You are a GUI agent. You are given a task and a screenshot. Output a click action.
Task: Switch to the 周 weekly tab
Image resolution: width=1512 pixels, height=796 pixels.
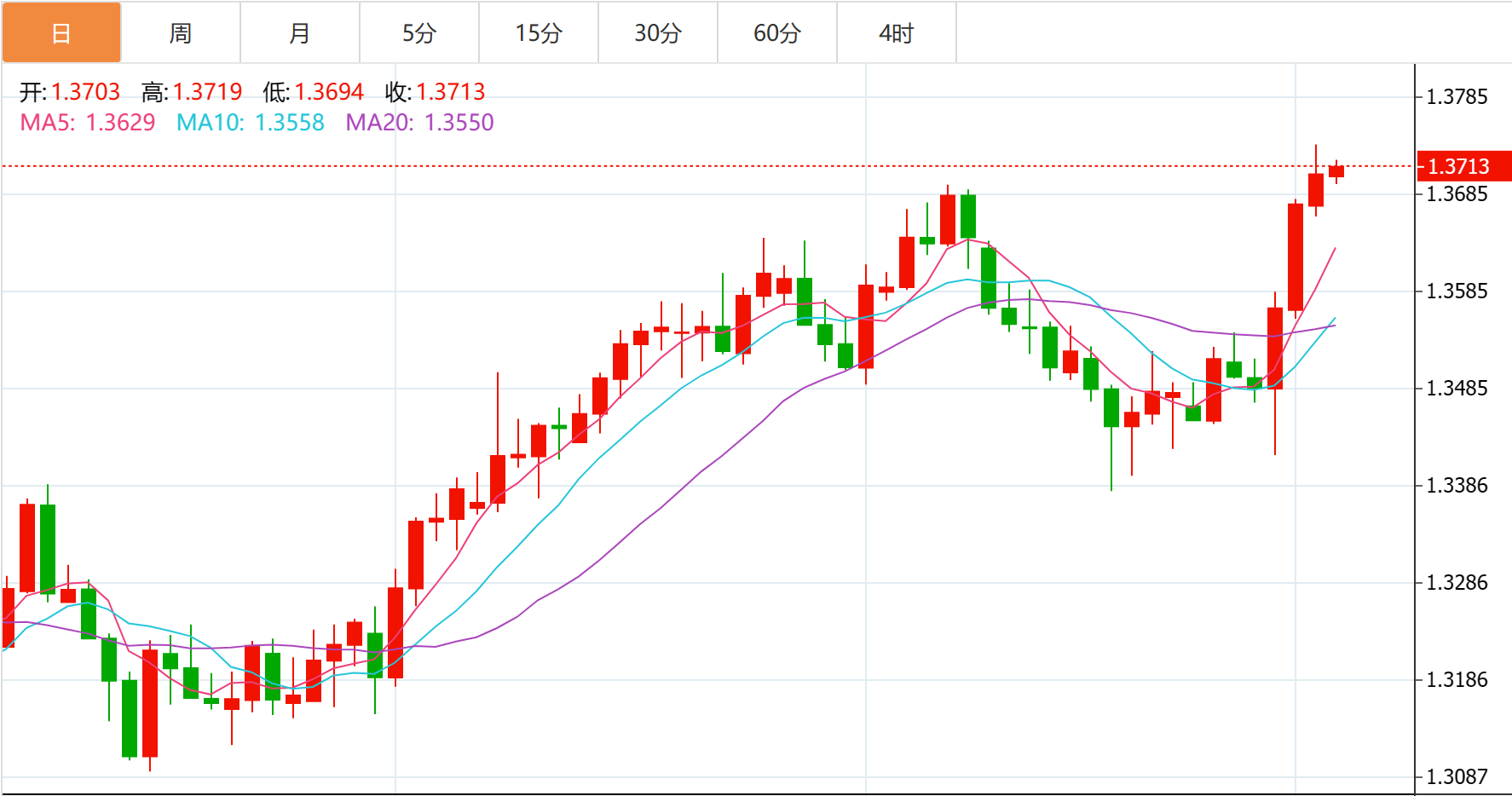[x=181, y=32]
